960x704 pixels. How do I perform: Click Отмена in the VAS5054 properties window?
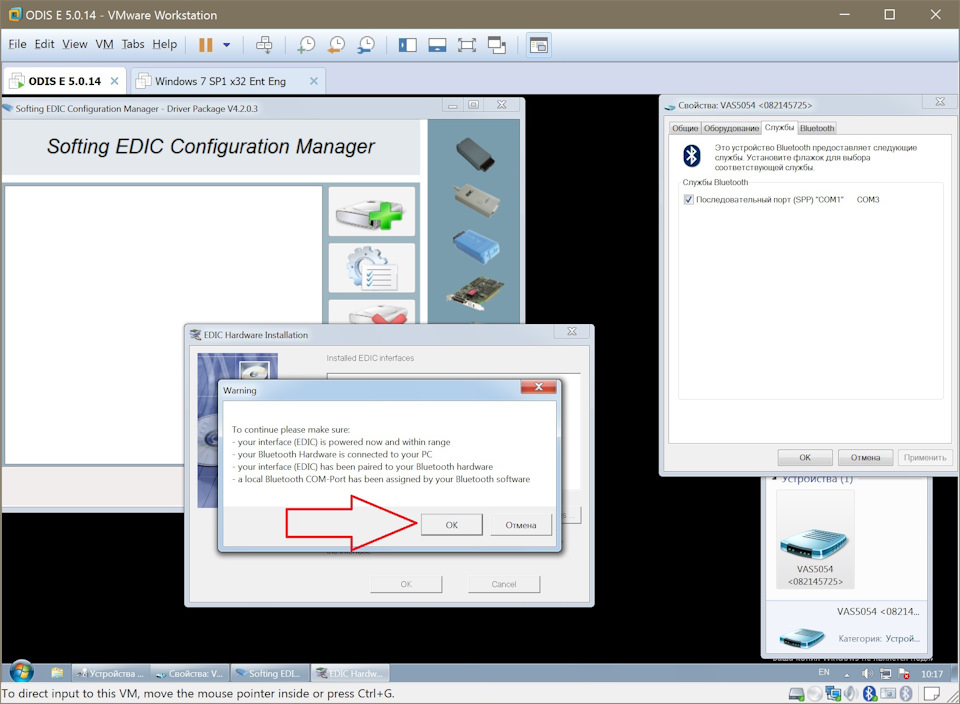click(x=865, y=457)
